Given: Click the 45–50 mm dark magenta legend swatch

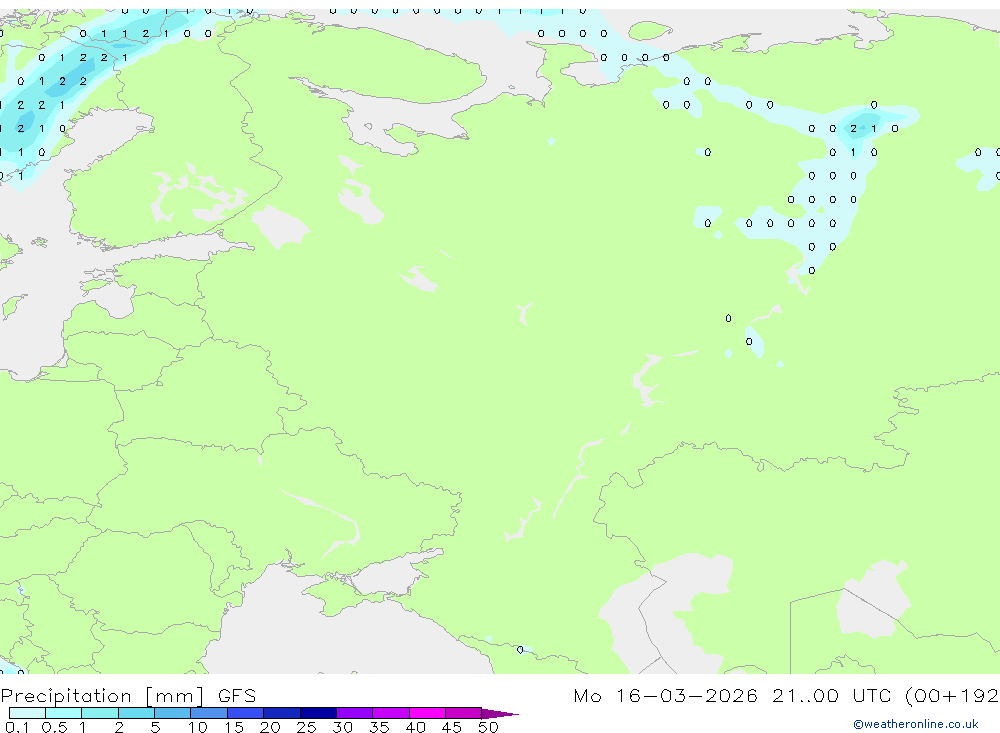Looking at the screenshot, I should click(464, 713).
